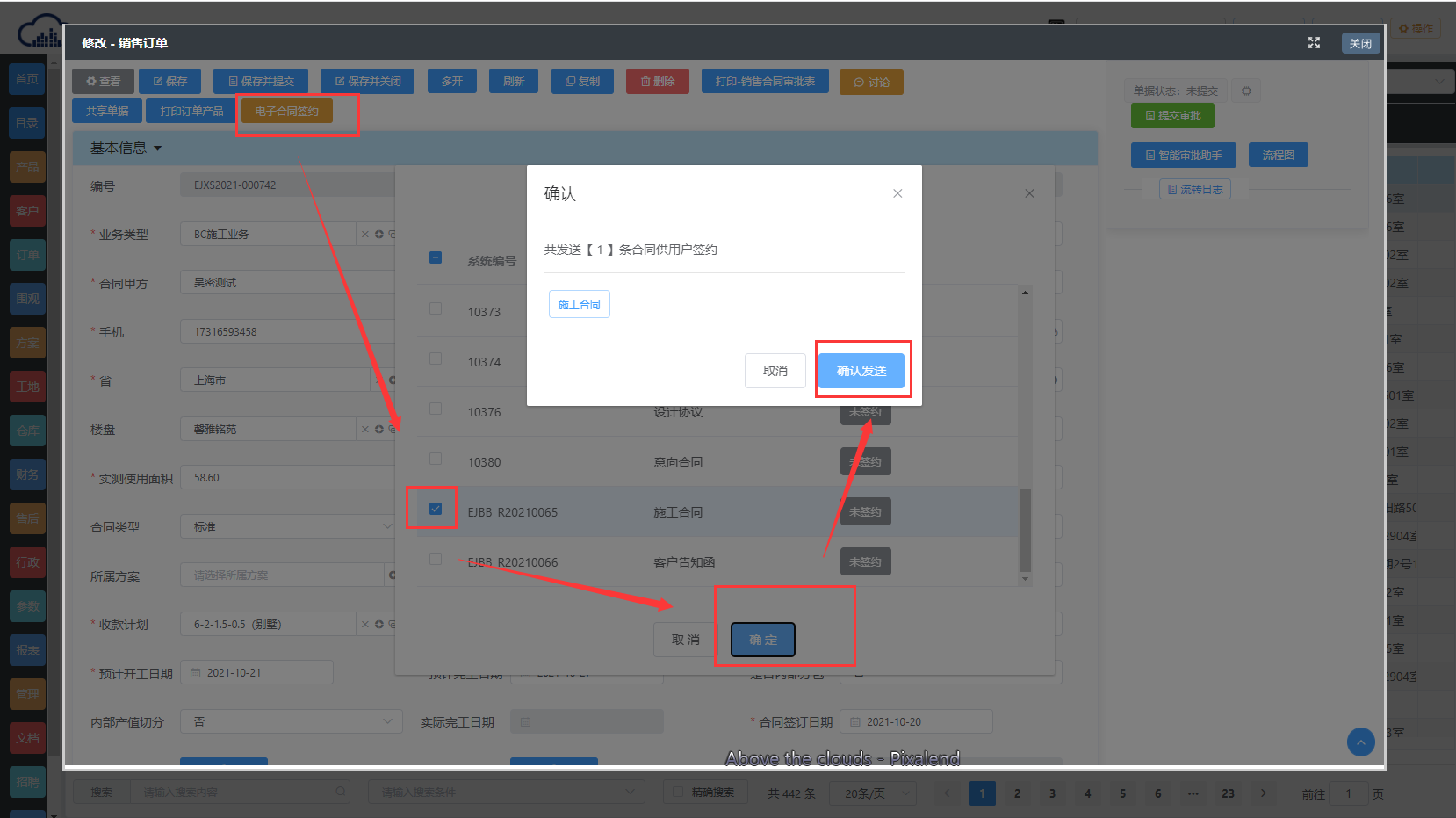Click the fullscreen expand icon in title bar
1456x818 pixels.
tap(1314, 43)
